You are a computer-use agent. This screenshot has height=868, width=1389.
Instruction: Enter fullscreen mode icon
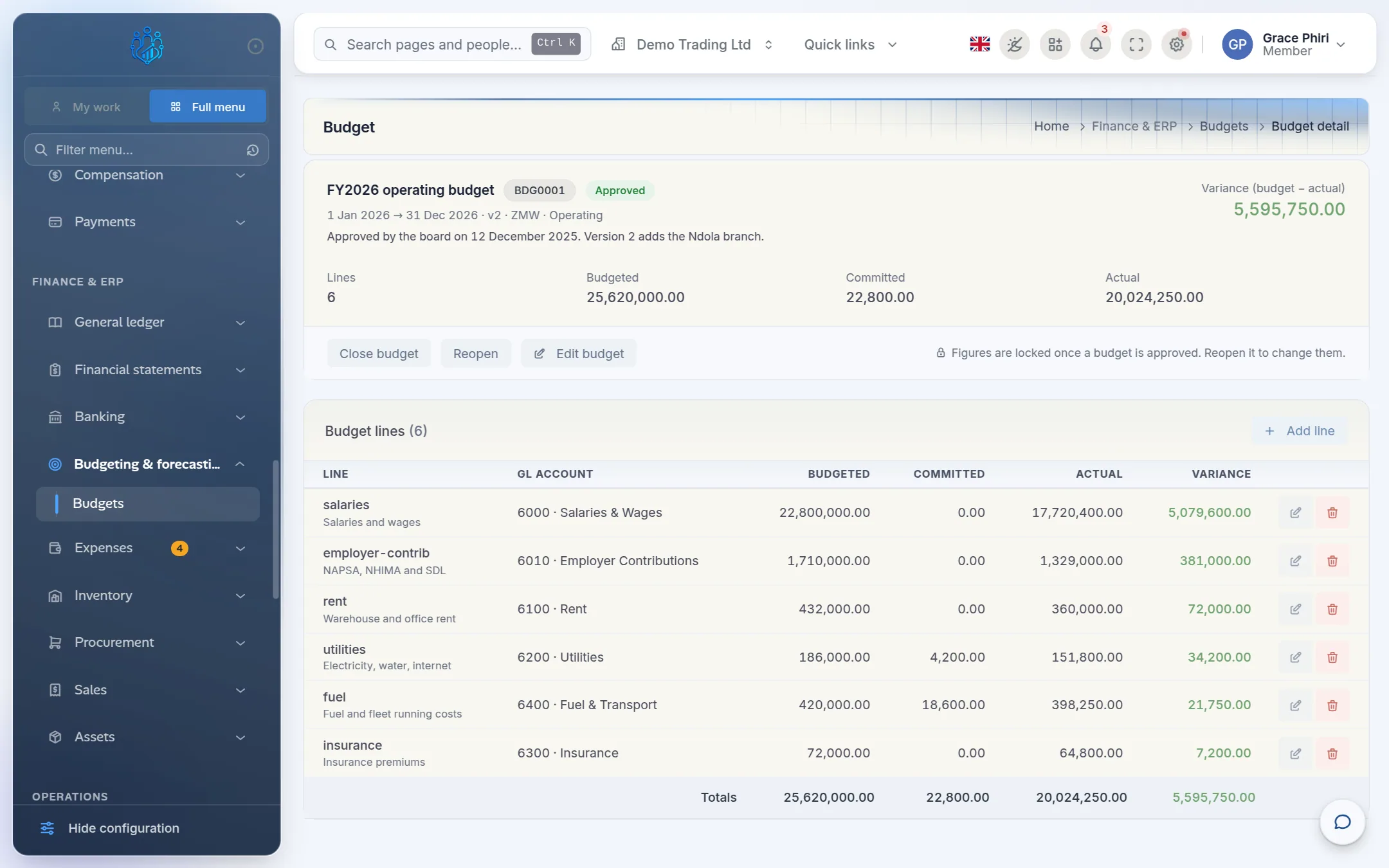(x=1136, y=44)
